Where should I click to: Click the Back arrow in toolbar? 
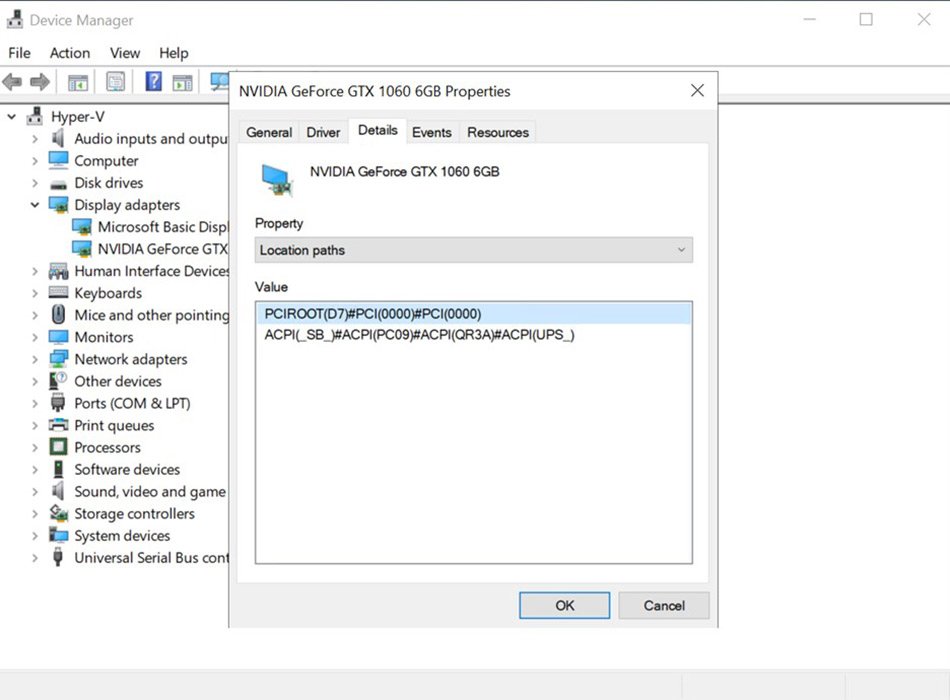pos(13,82)
